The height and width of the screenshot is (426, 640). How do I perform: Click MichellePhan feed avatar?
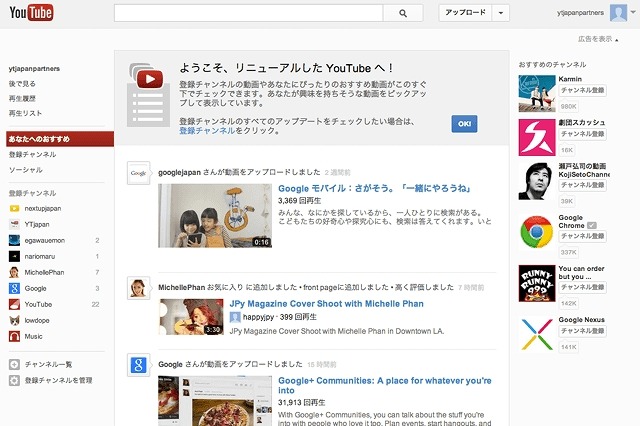(138, 288)
